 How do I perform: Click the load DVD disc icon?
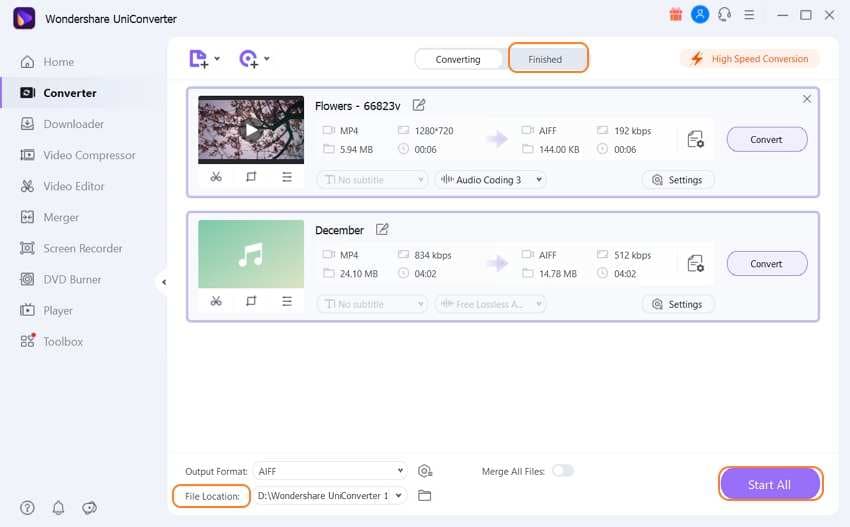248,59
